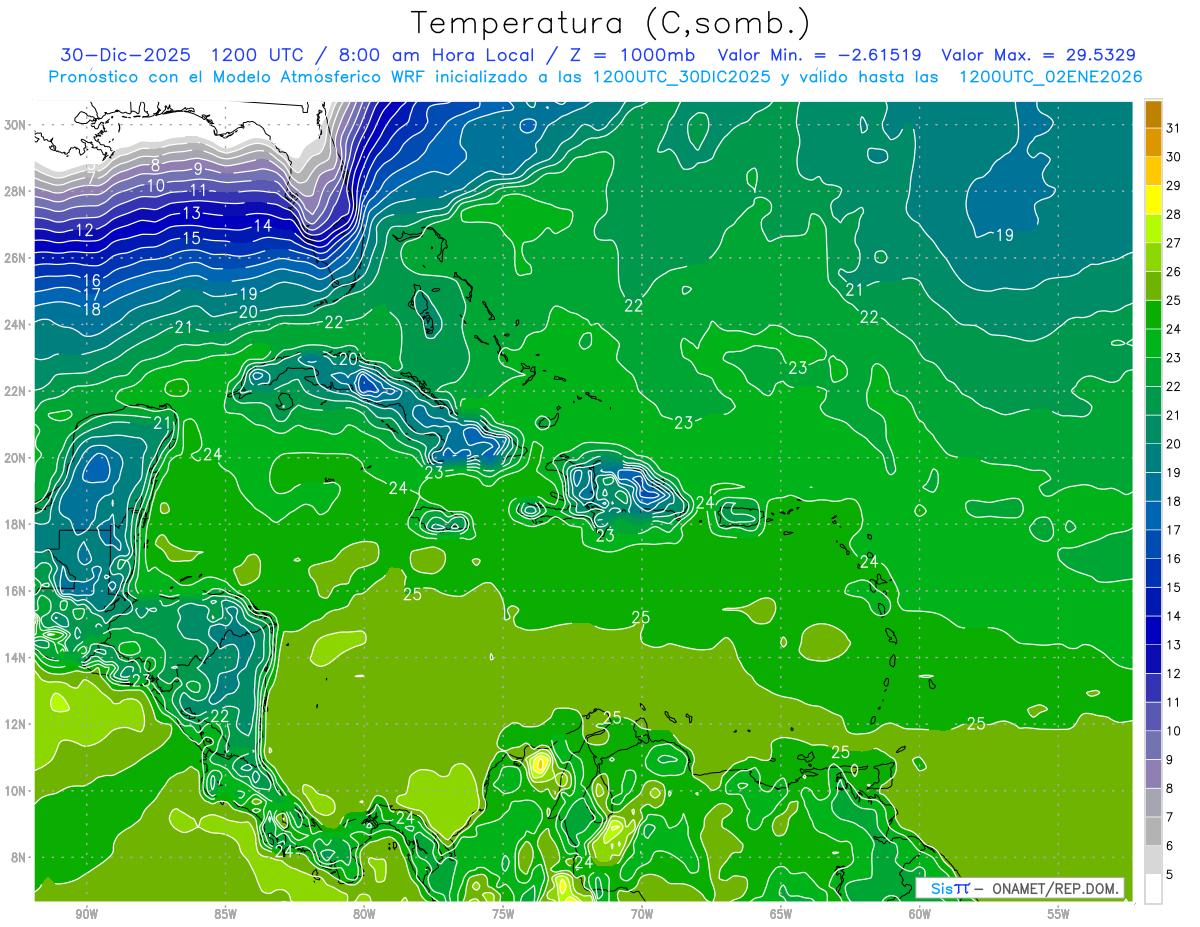
Task: Click the 13 contour label on the map
Action: (x=191, y=213)
